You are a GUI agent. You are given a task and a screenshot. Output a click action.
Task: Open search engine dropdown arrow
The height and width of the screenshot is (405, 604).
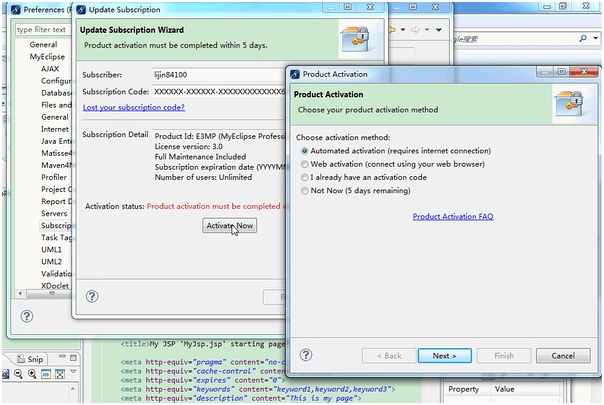click(x=596, y=38)
